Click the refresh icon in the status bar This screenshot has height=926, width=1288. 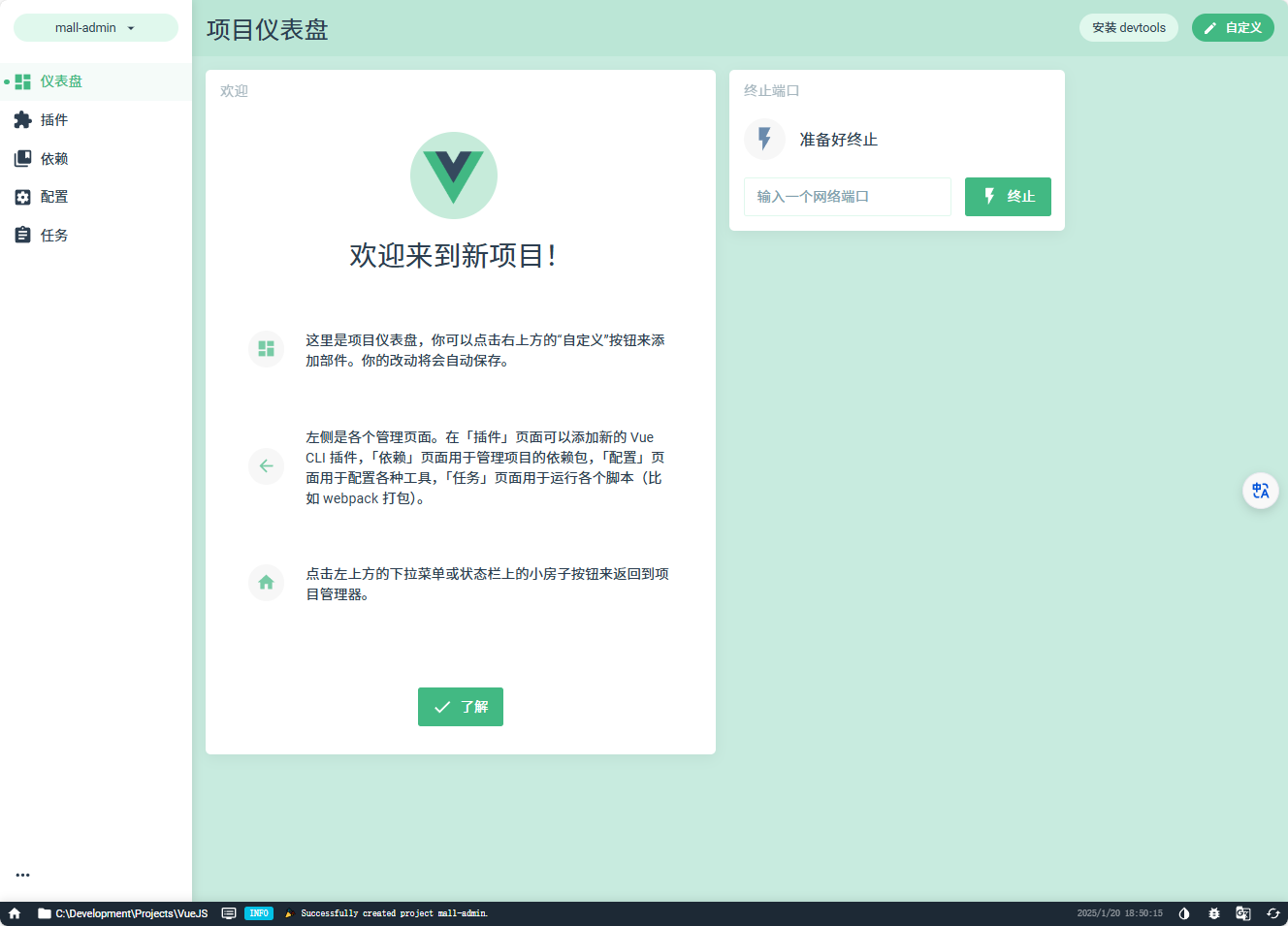coord(1273,913)
